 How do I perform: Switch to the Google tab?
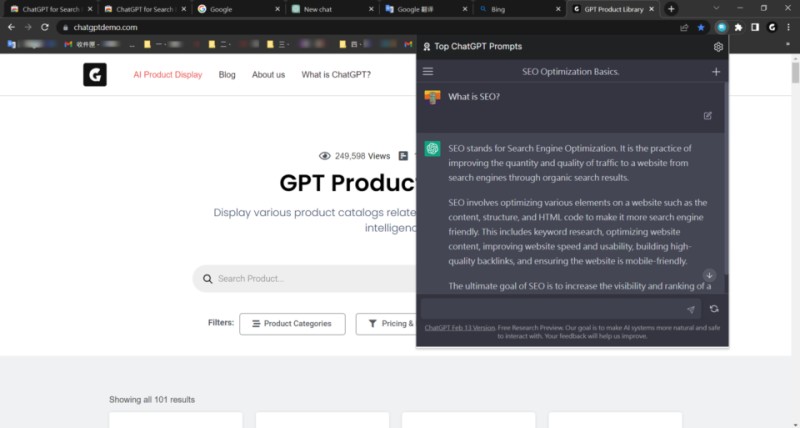[239, 9]
